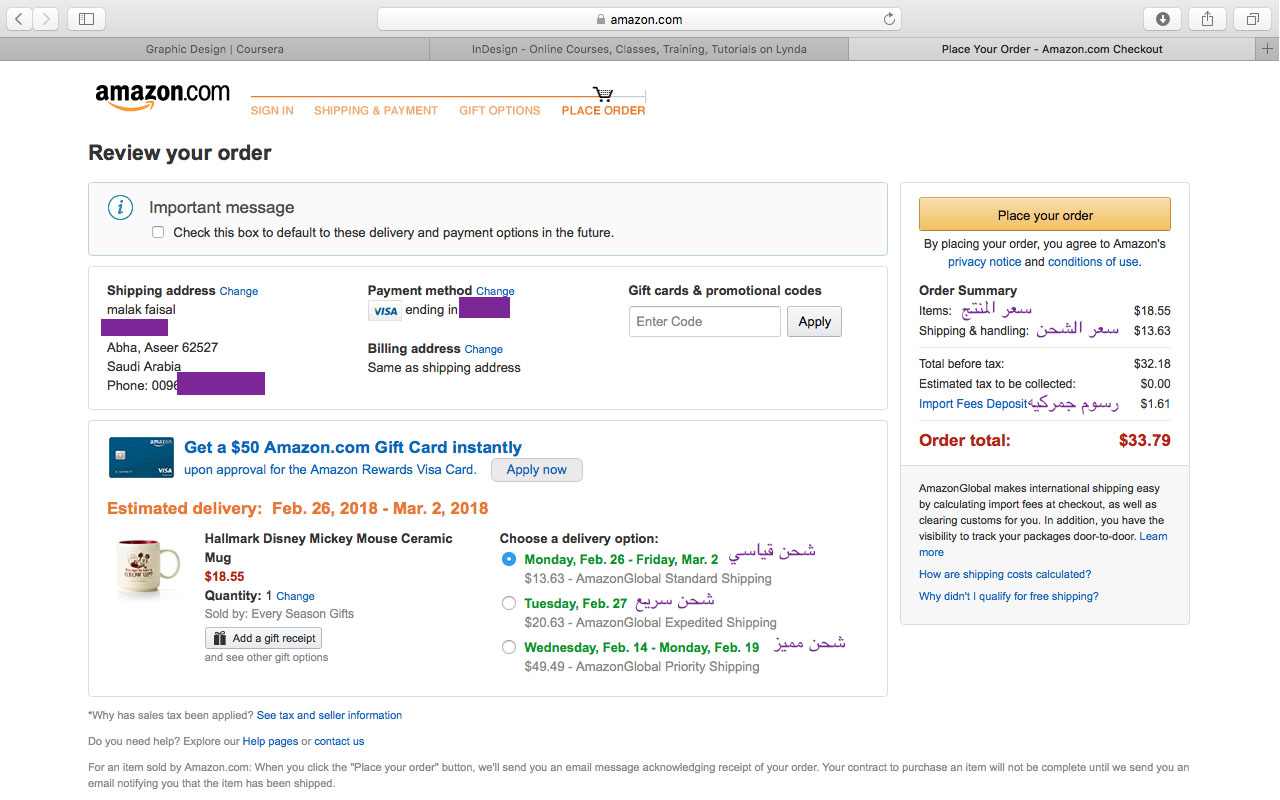Screen dimensions: 1280x800
Task: Open Safari downloads icon
Action: click(x=1162, y=18)
